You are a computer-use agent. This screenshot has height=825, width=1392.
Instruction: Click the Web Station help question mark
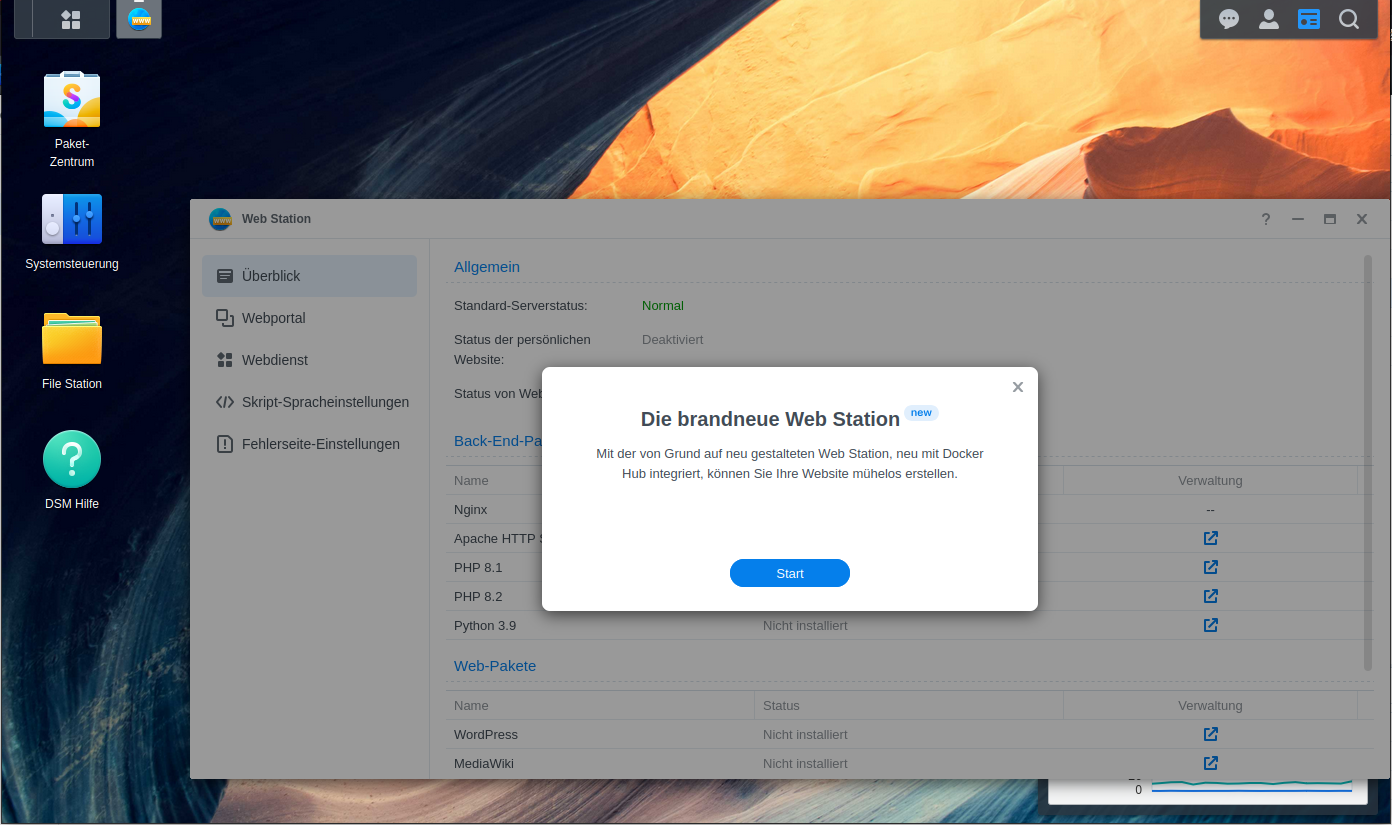(x=1266, y=219)
